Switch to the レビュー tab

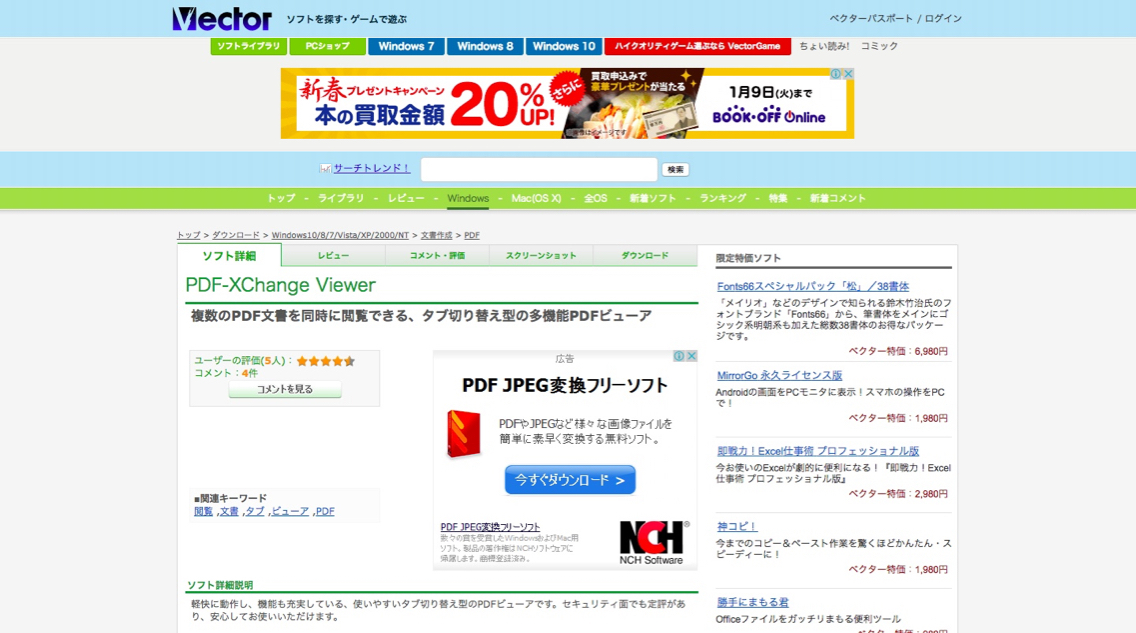coord(333,256)
